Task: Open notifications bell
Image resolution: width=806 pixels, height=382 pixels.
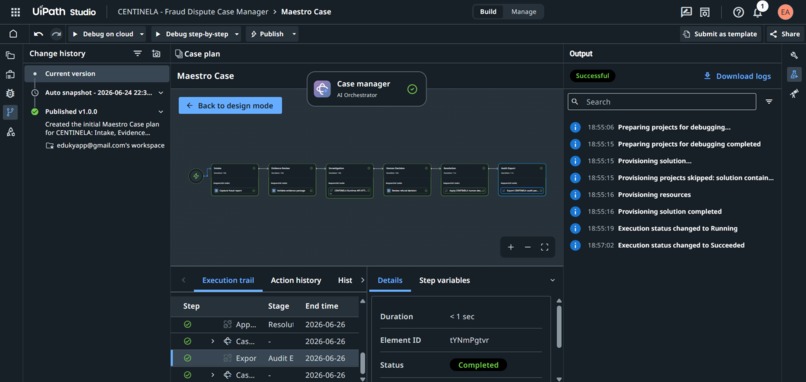Action: pos(758,12)
